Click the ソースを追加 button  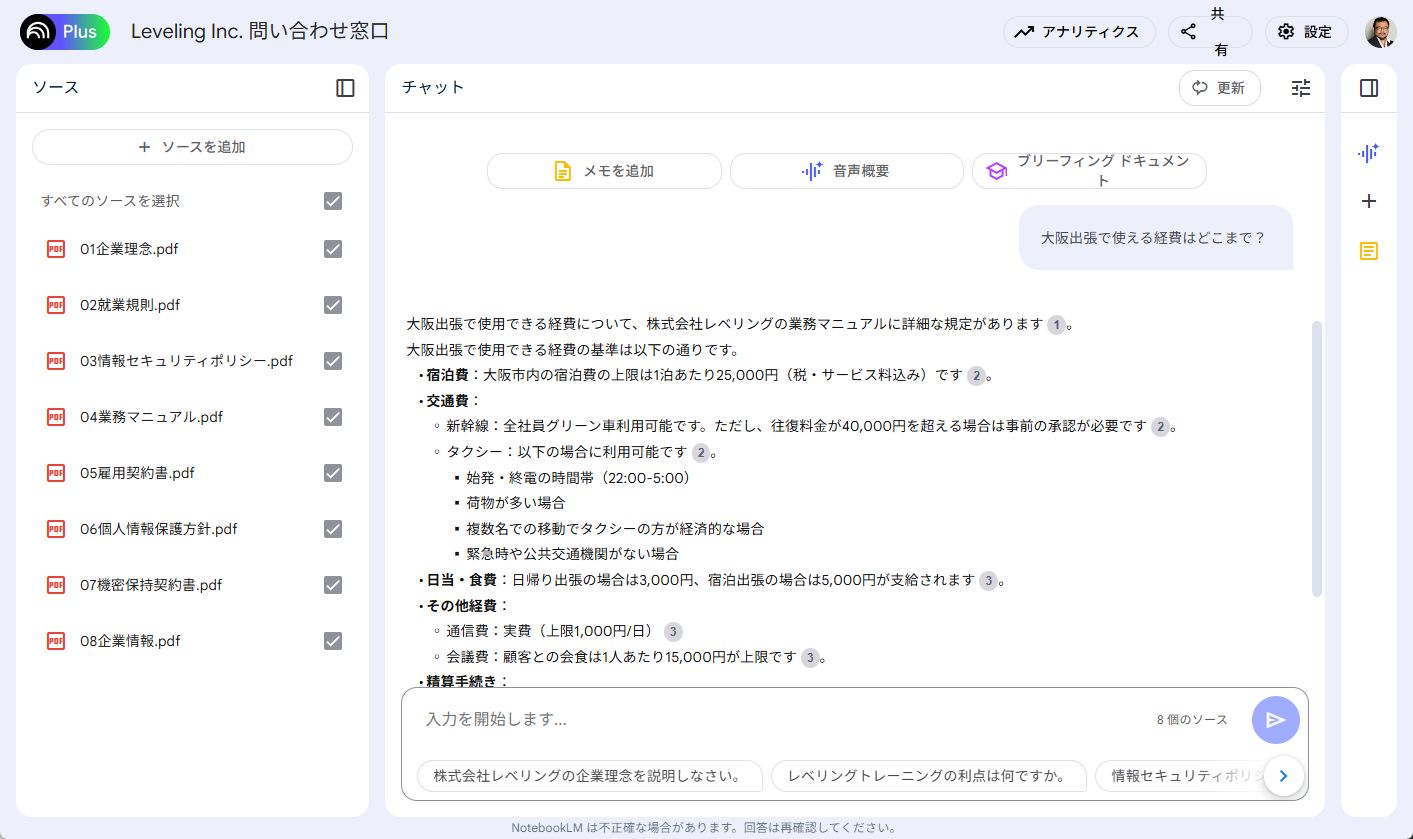(x=191, y=146)
